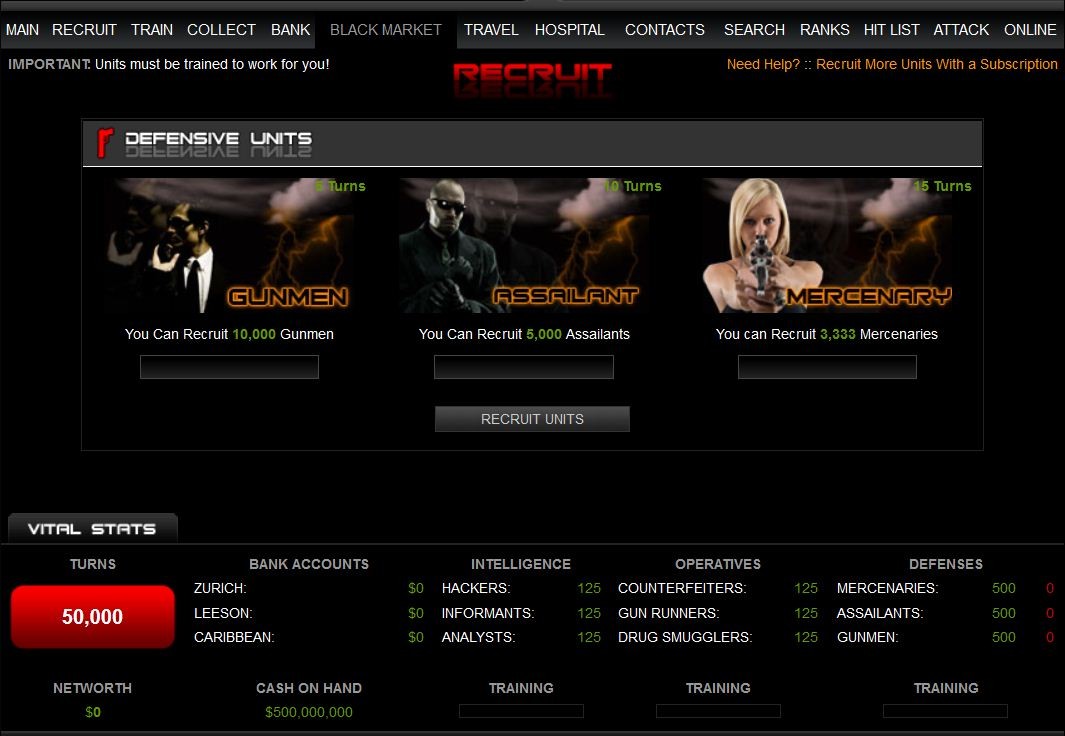Click the training progress bar under Intelligence
This screenshot has height=736, width=1065.
pyautogui.click(x=522, y=711)
